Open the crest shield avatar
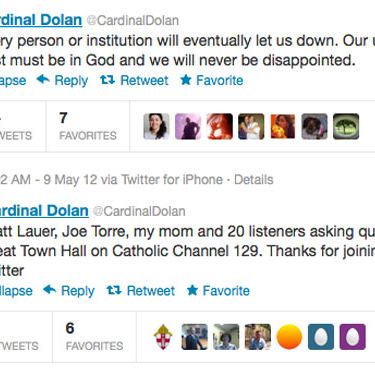The height and width of the screenshot is (375, 375). (163, 337)
